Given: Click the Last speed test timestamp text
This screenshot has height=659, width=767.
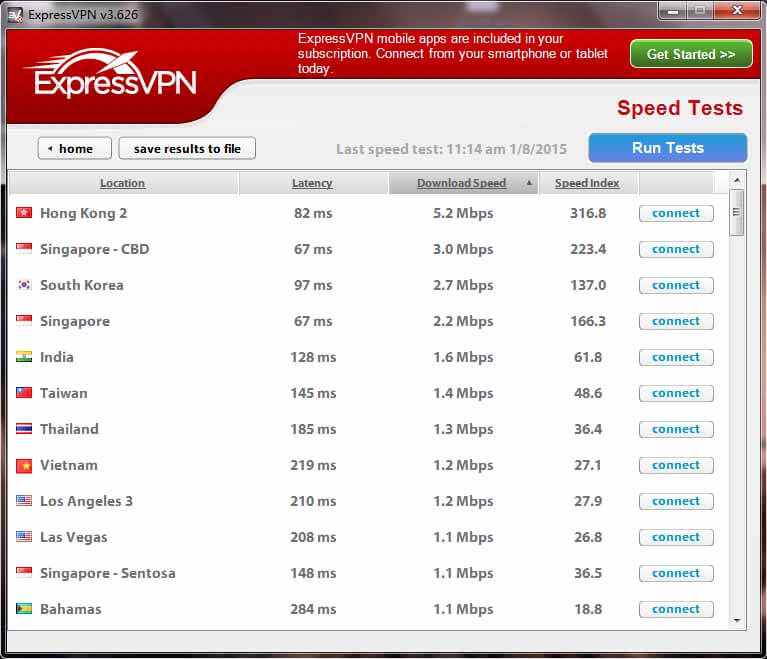Looking at the screenshot, I should [x=451, y=149].
